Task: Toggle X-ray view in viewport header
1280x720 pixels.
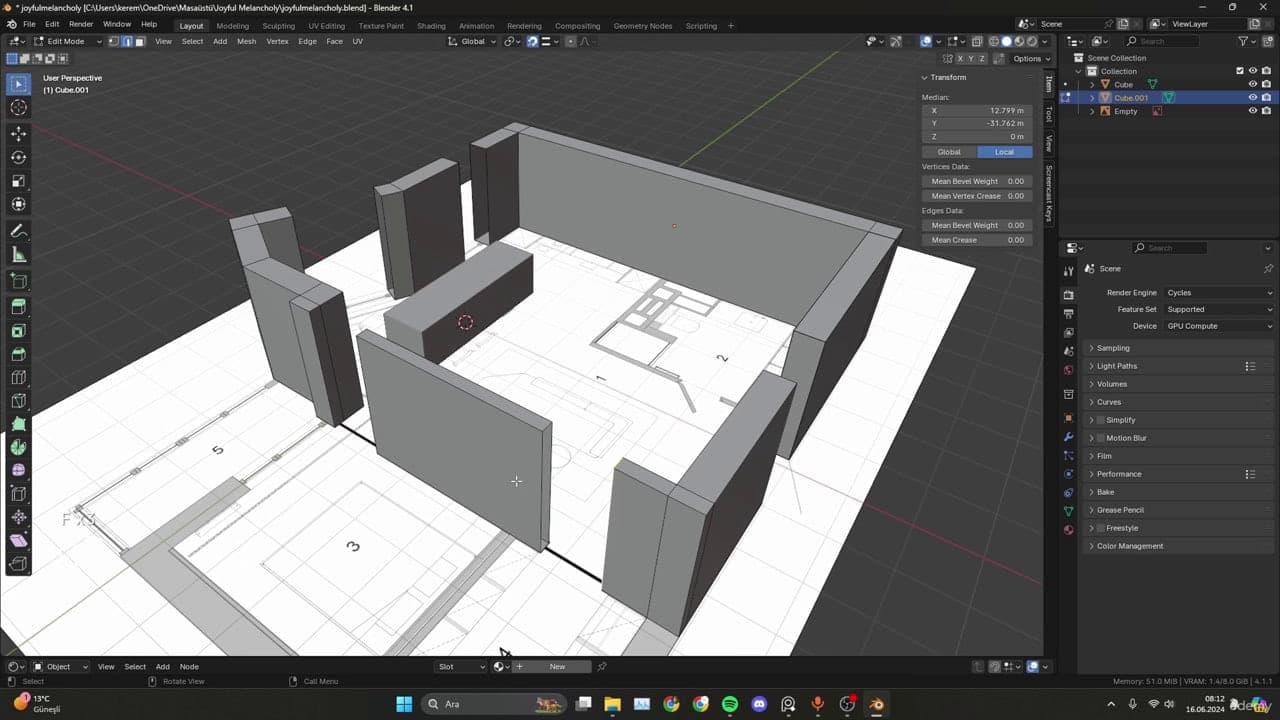Action: pyautogui.click(x=977, y=41)
